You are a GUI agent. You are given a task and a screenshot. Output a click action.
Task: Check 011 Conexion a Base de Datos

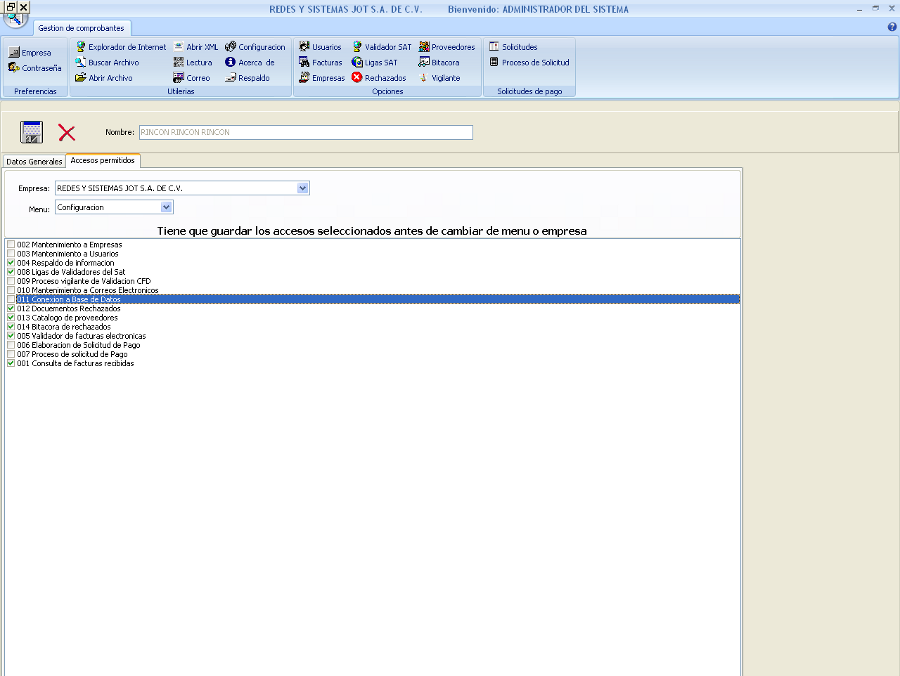tap(11, 299)
